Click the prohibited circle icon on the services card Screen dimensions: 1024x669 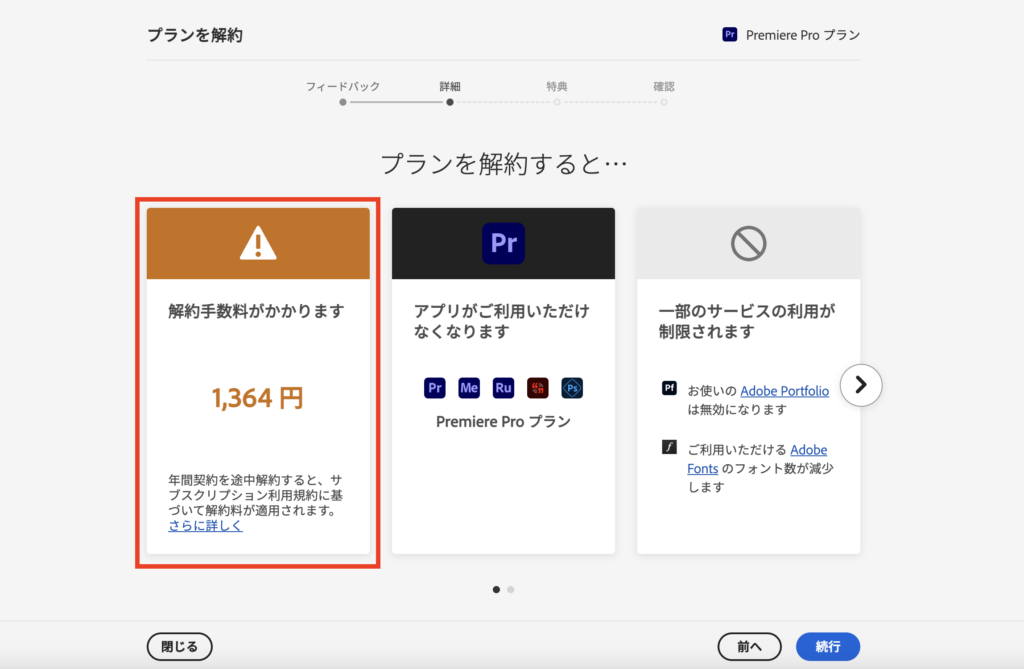(748, 244)
